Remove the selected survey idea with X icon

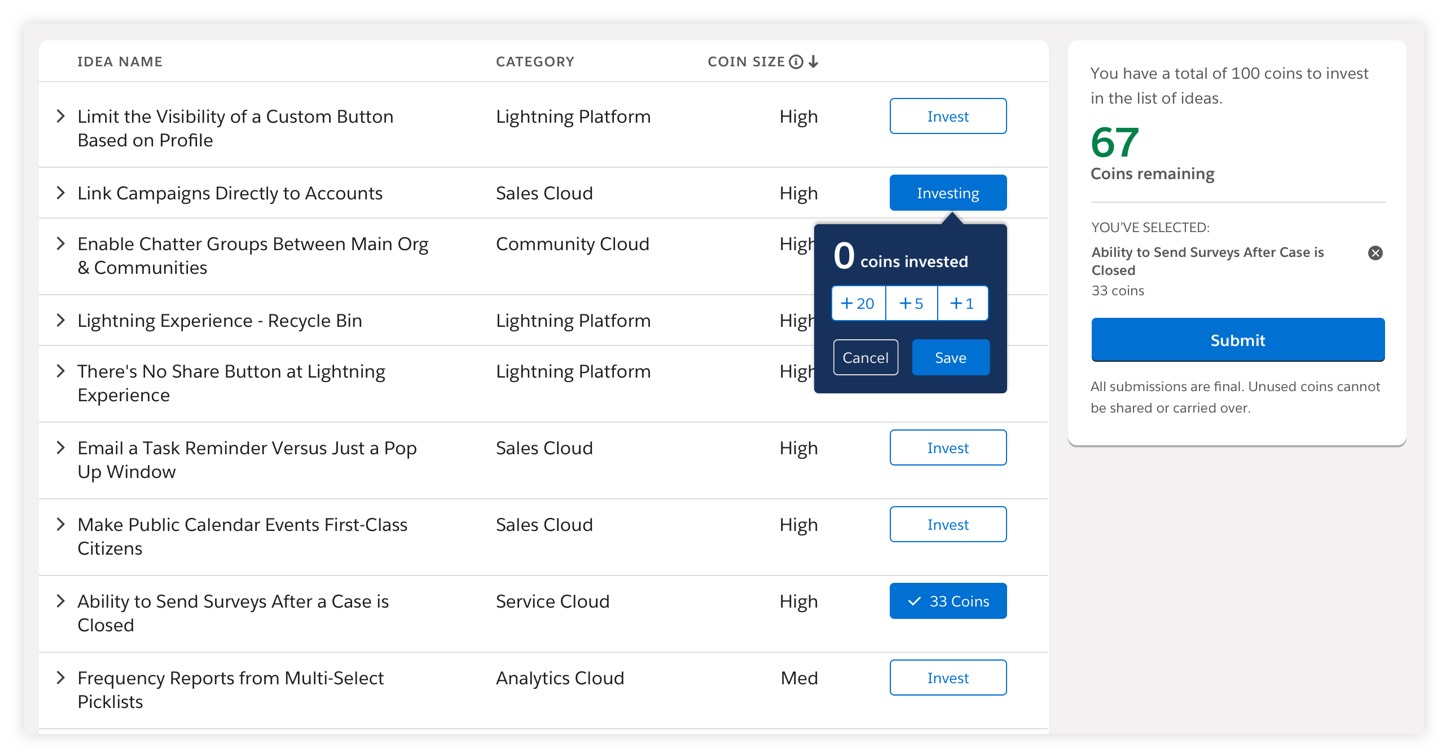(x=1375, y=253)
